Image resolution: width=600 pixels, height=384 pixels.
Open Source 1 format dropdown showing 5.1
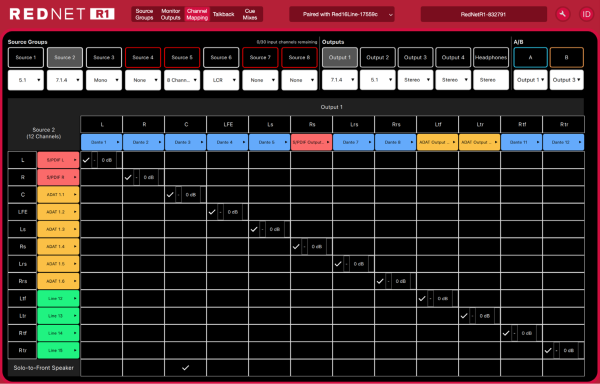(x=26, y=80)
